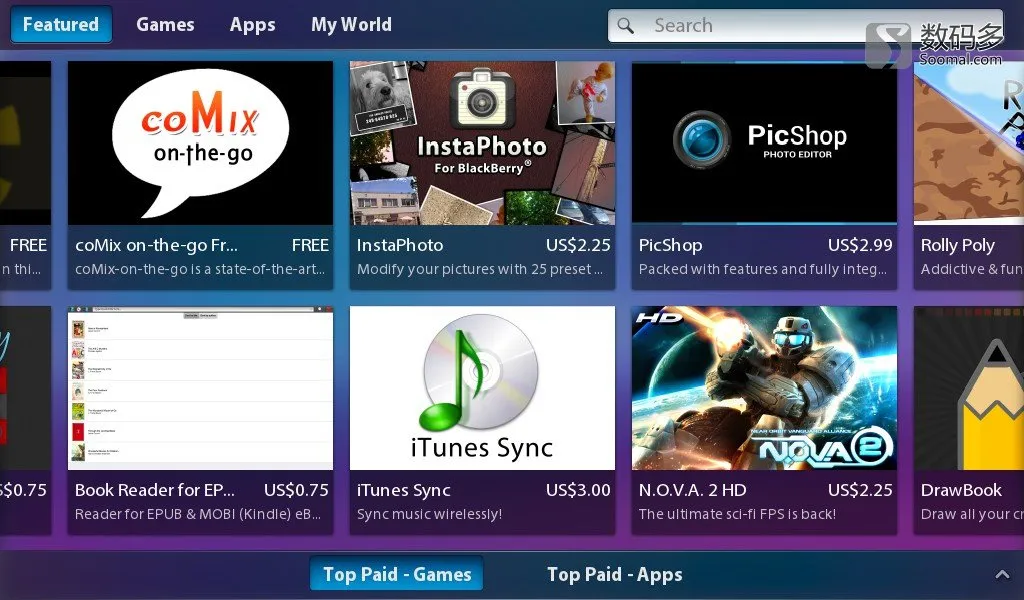The height and width of the screenshot is (600, 1024).
Task: Click the 'Addictive & fun' description of Rolly Poly
Action: (972, 269)
